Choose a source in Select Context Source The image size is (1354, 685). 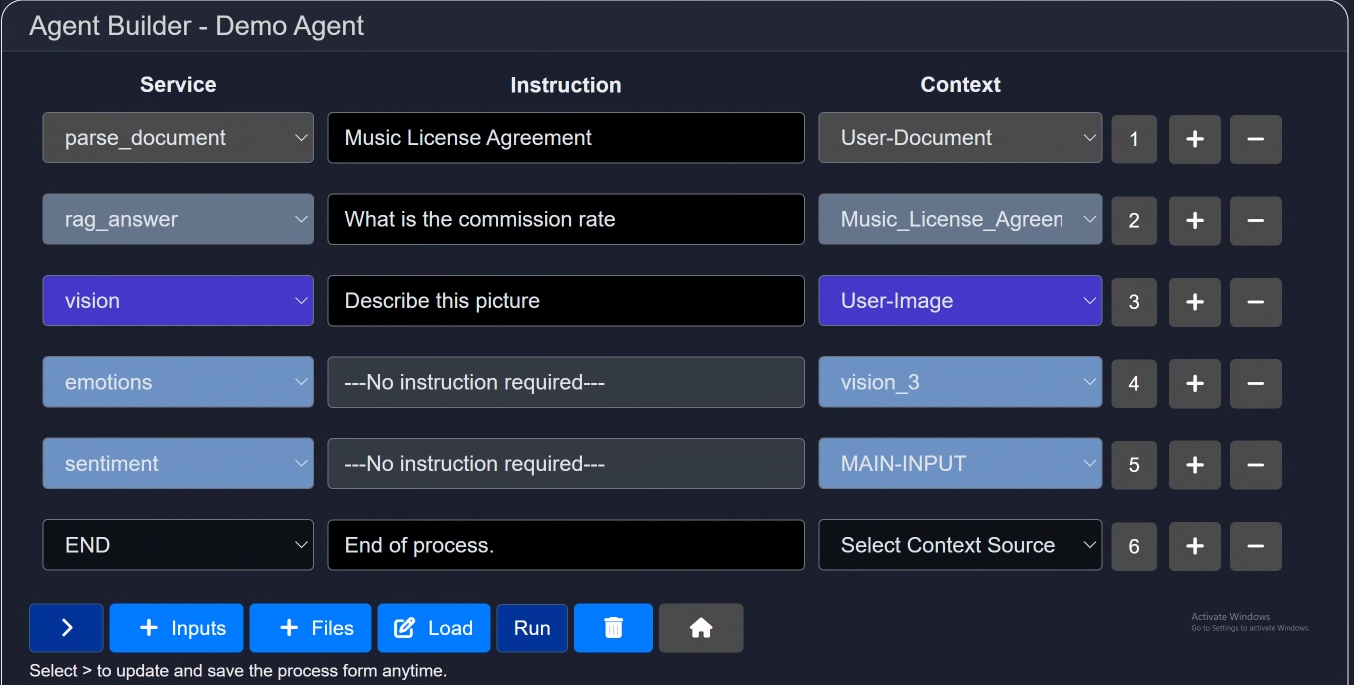[x=960, y=545]
